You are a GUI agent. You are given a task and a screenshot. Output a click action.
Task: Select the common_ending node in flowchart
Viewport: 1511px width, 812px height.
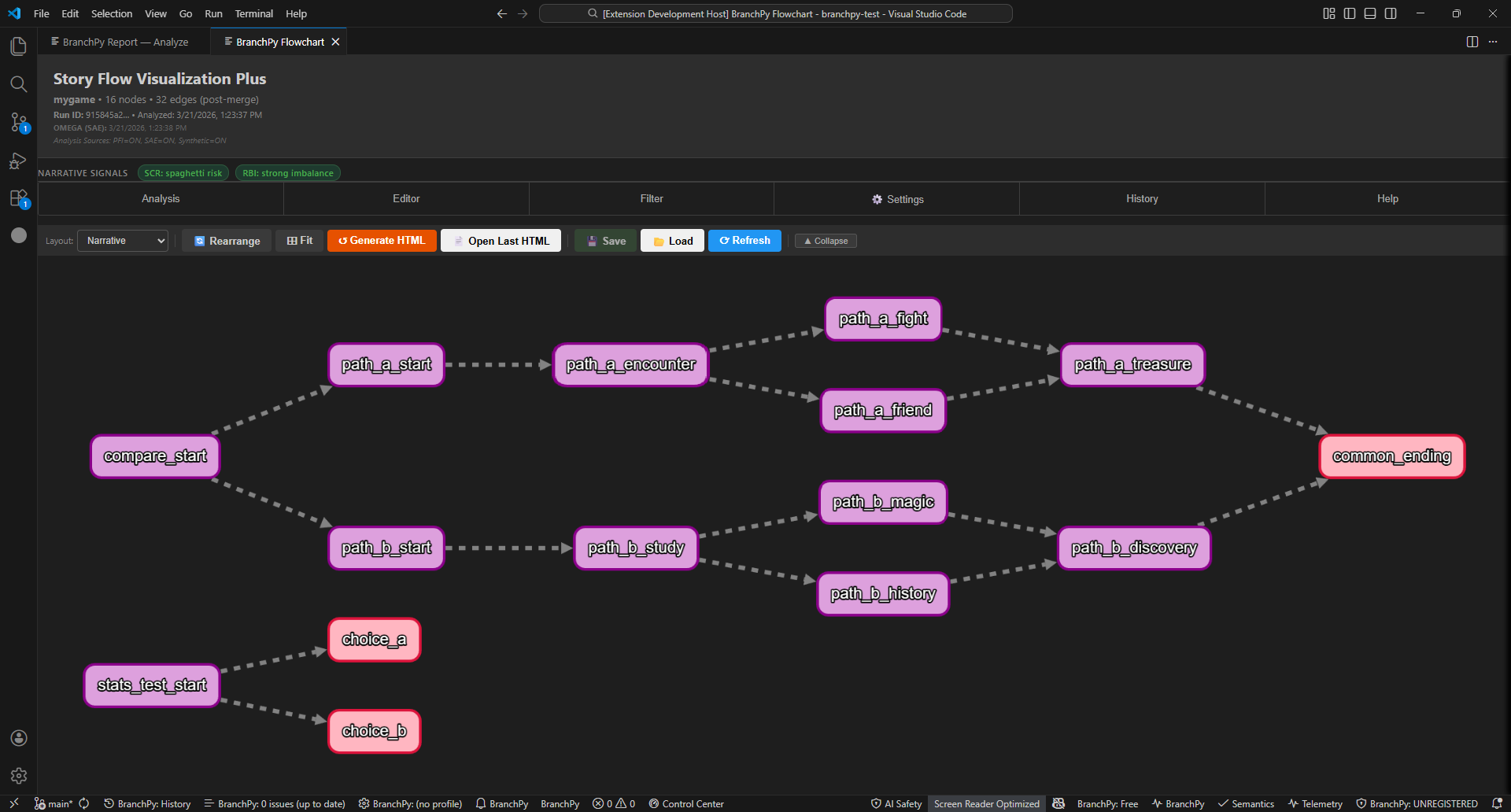tap(1391, 456)
